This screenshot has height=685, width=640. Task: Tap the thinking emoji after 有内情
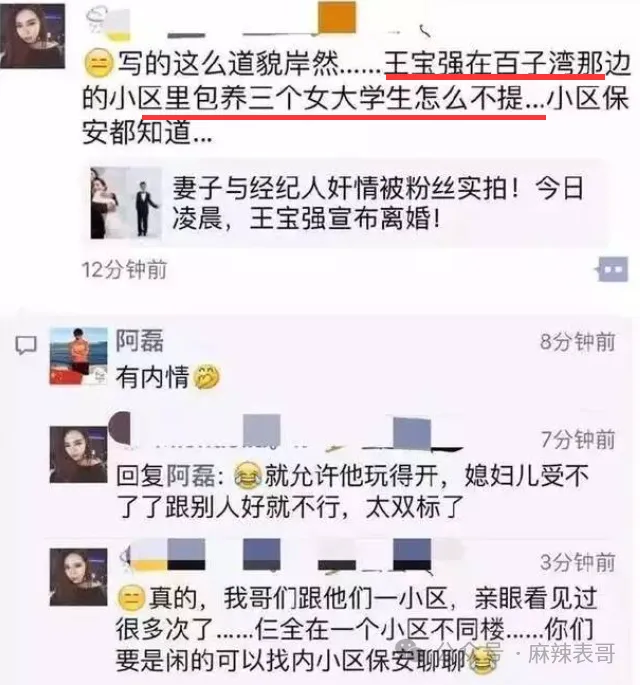click(x=206, y=377)
